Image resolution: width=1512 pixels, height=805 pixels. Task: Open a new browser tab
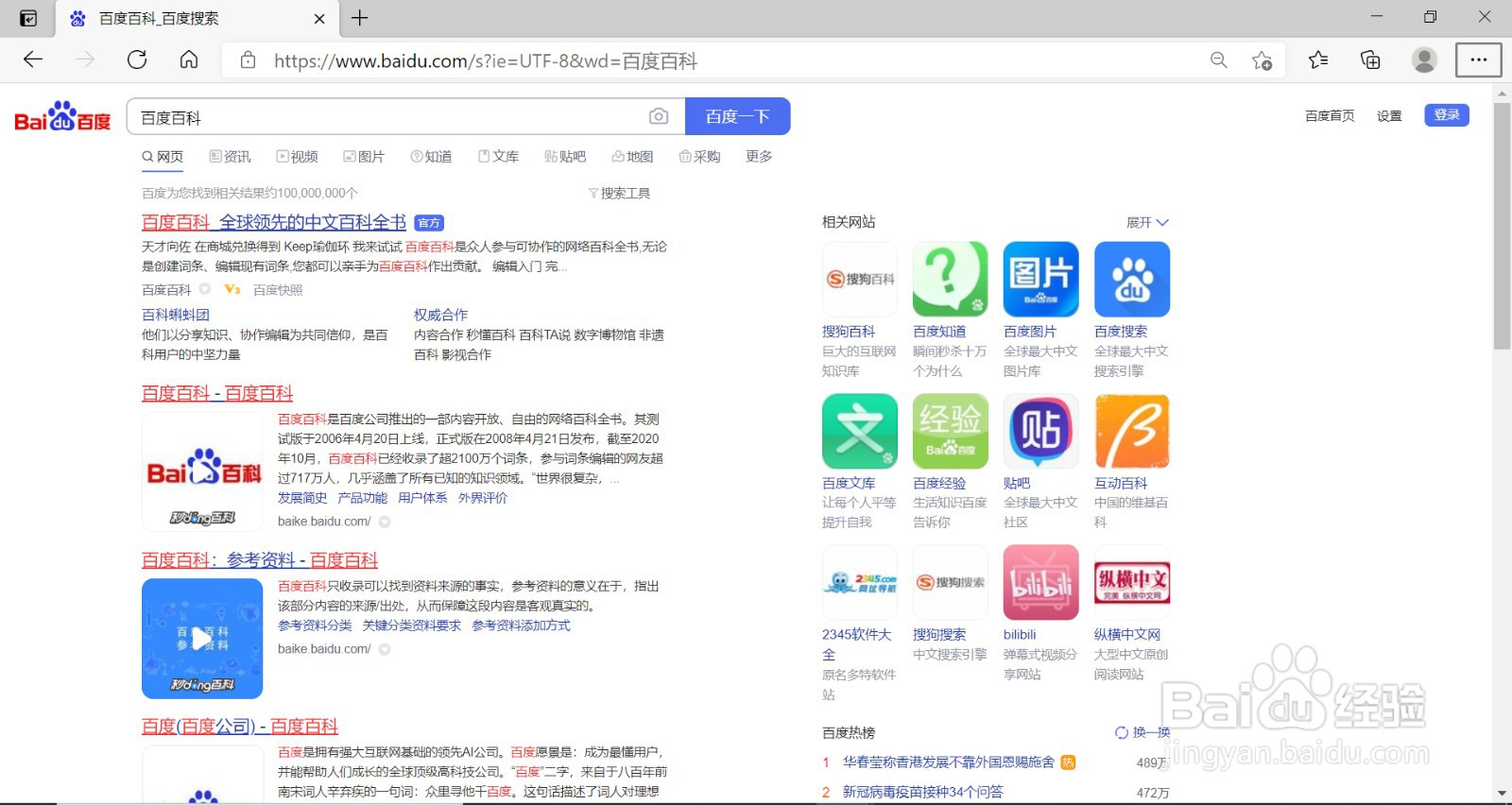click(360, 18)
